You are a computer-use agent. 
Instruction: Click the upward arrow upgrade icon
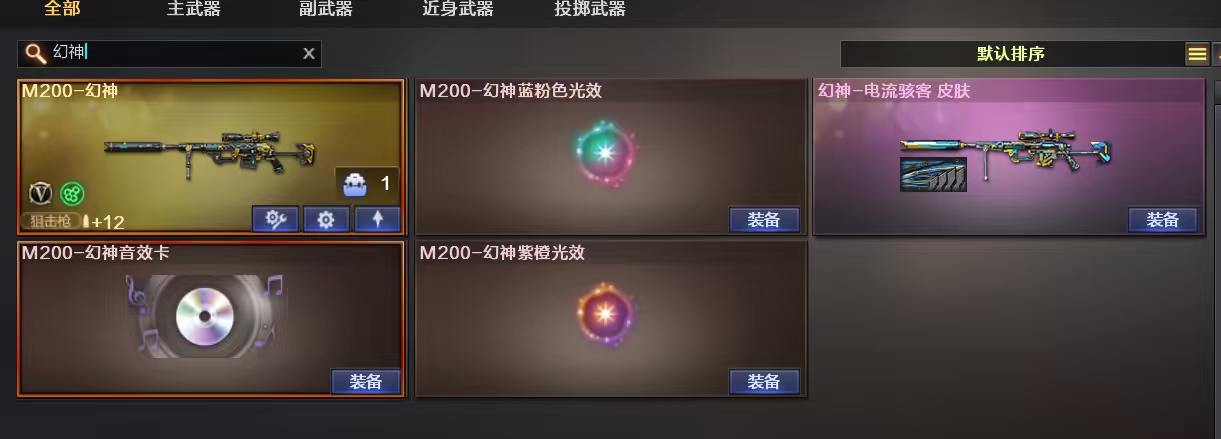(377, 219)
